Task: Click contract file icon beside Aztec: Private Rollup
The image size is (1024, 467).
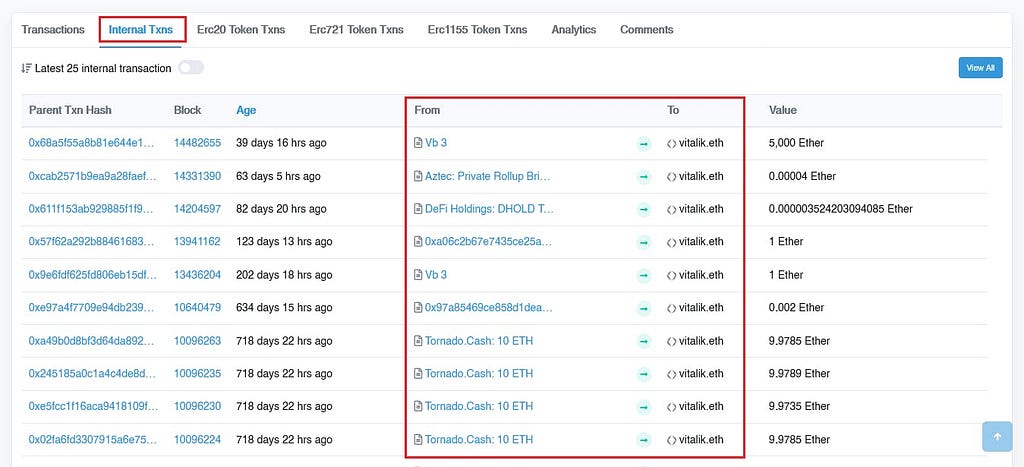Action: 419,176
